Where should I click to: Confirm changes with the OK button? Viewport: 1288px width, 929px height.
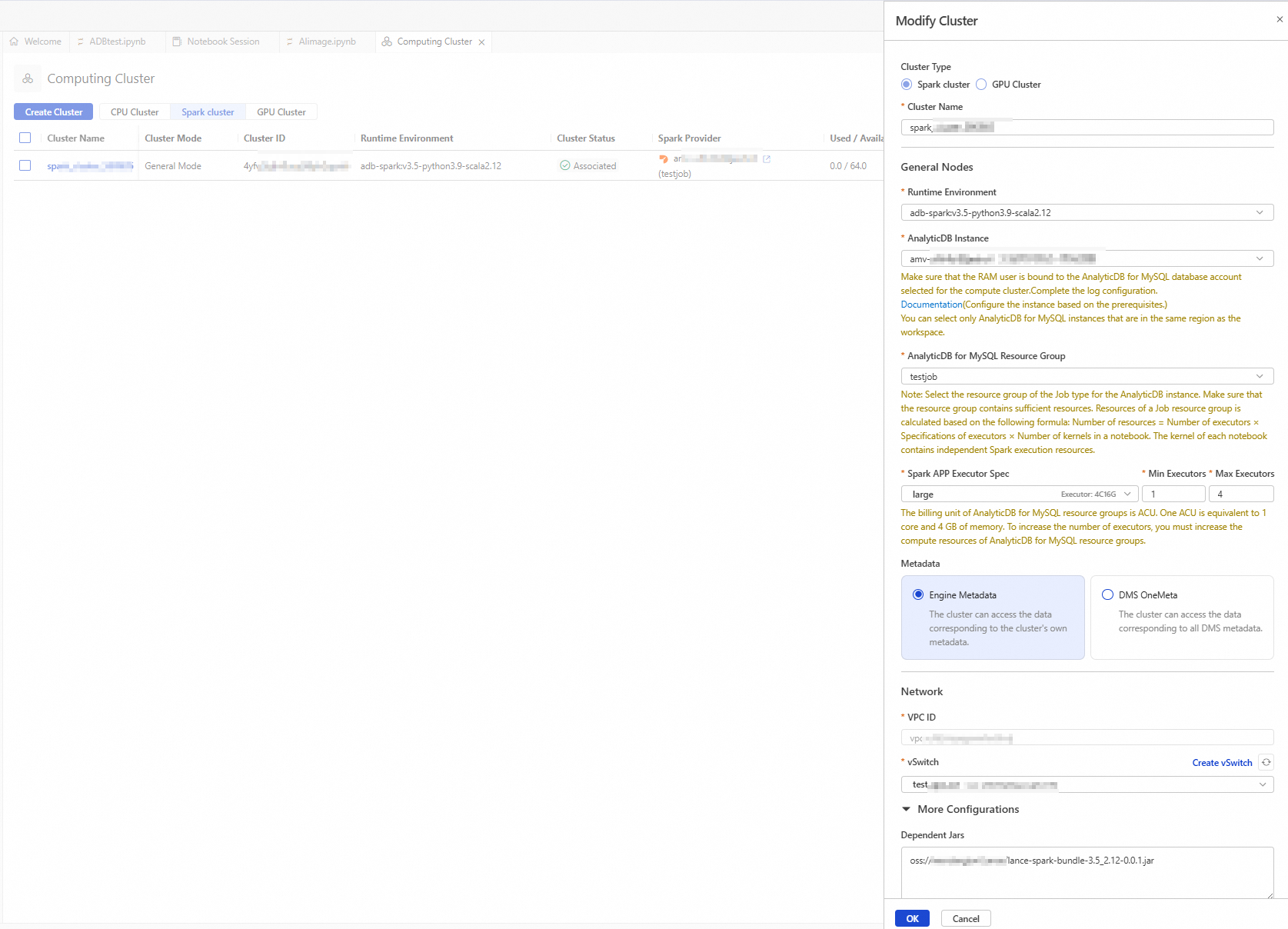coord(912,918)
